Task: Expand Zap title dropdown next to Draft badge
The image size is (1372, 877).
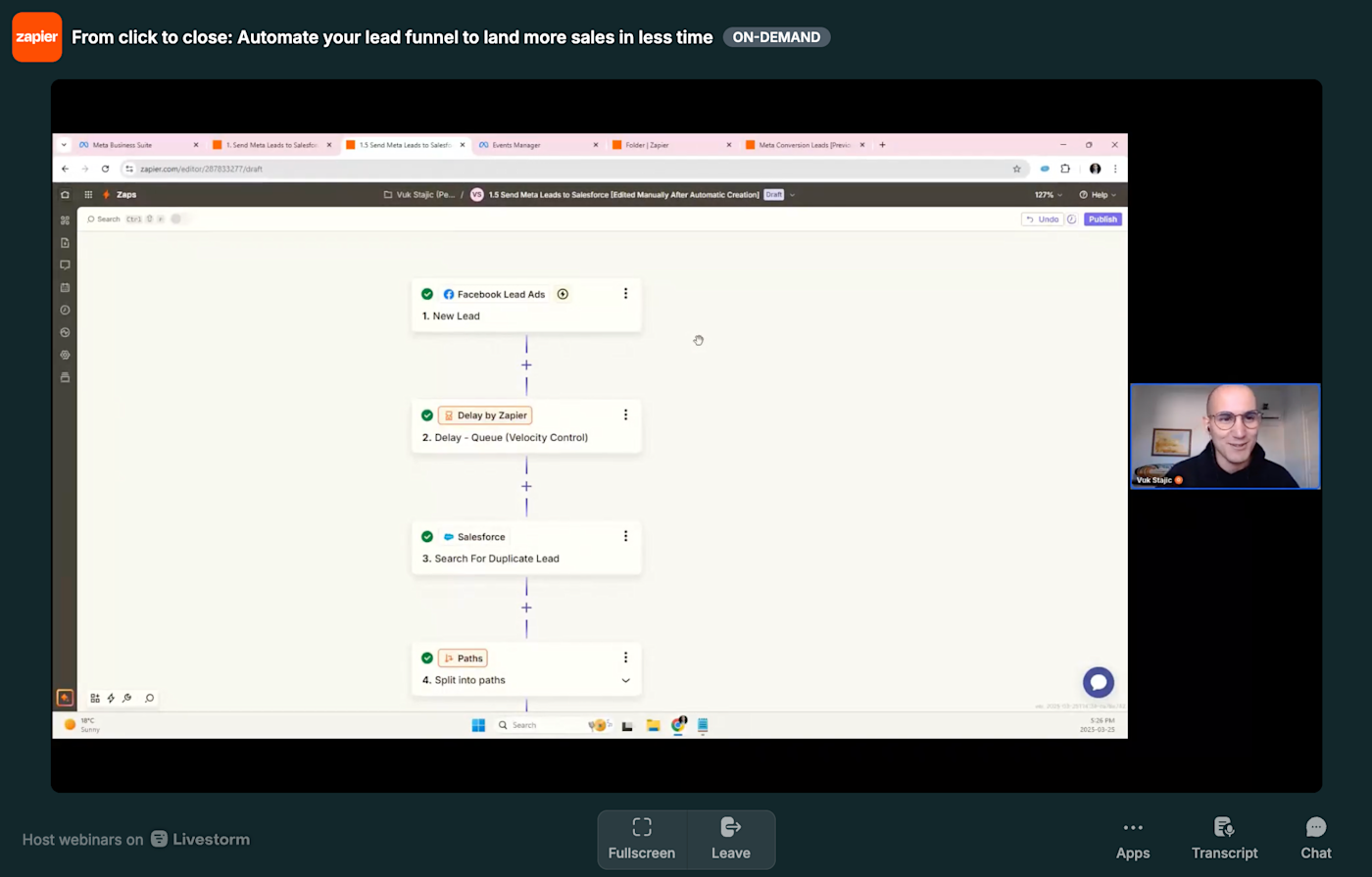Action: [792, 195]
